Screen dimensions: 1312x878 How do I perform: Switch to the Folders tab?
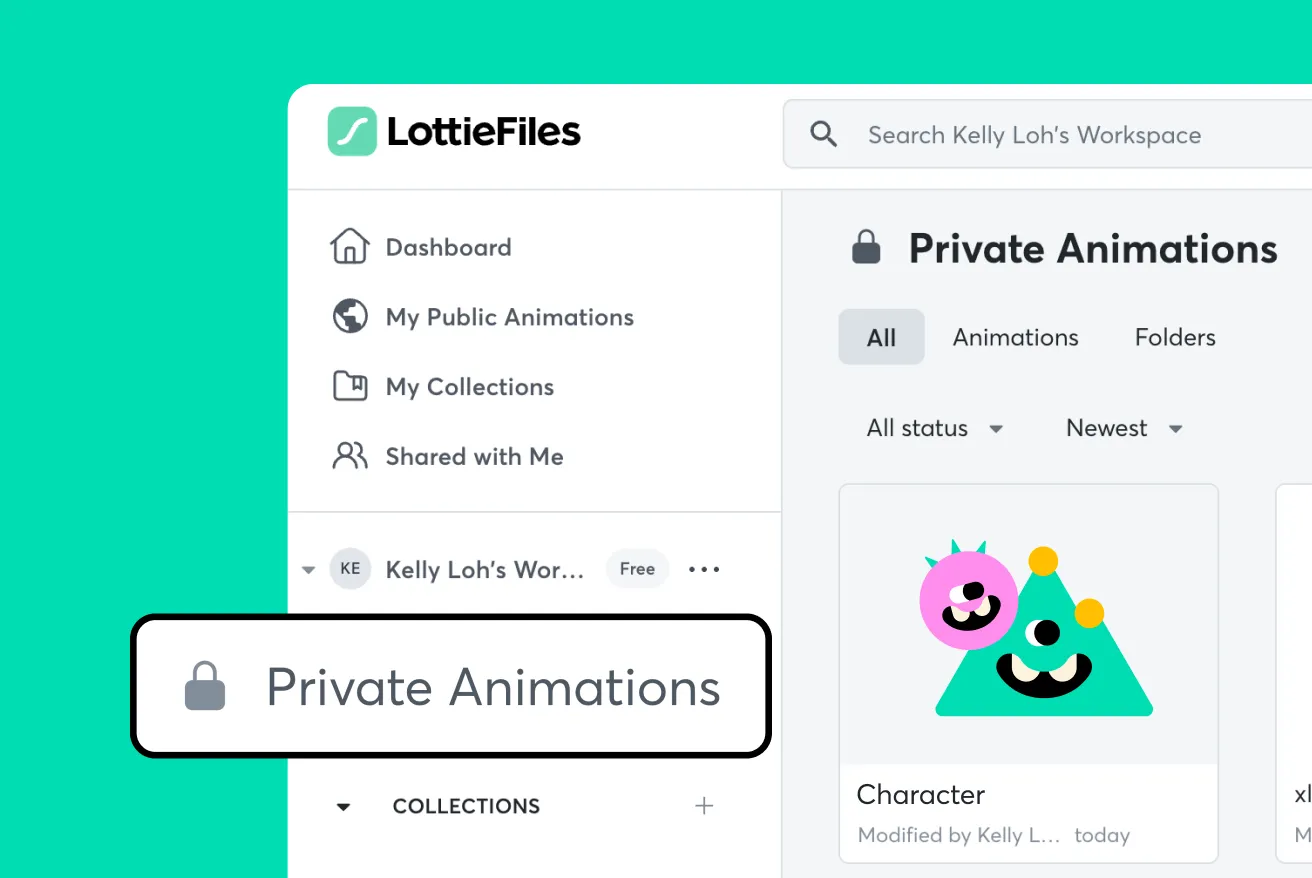tap(1175, 337)
